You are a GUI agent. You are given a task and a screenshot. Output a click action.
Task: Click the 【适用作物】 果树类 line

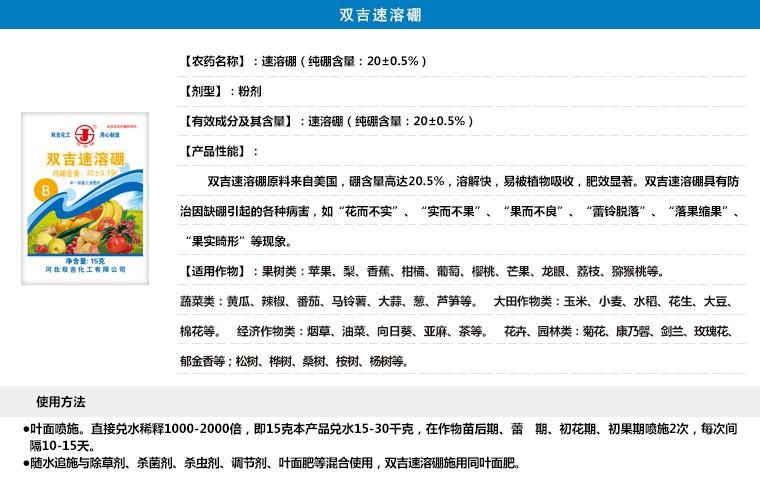(x=423, y=271)
